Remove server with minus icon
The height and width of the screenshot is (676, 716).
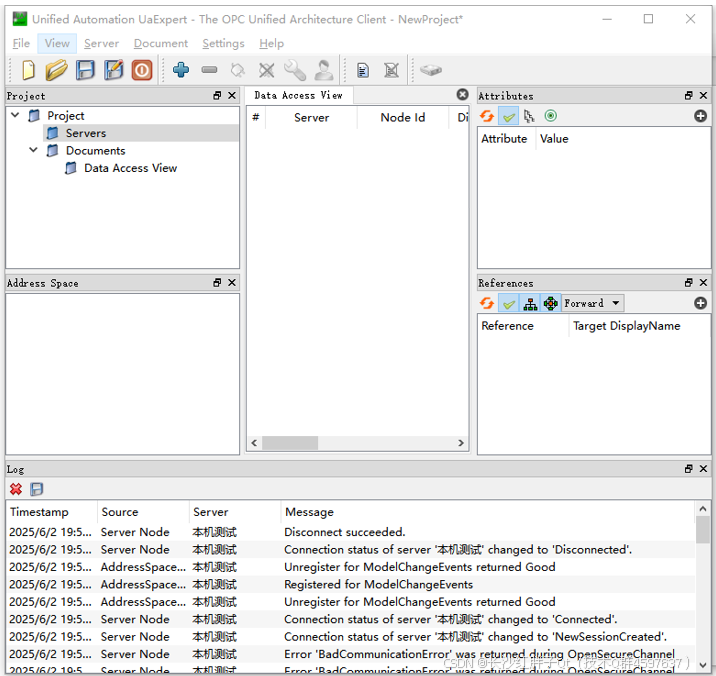pyautogui.click(x=210, y=70)
